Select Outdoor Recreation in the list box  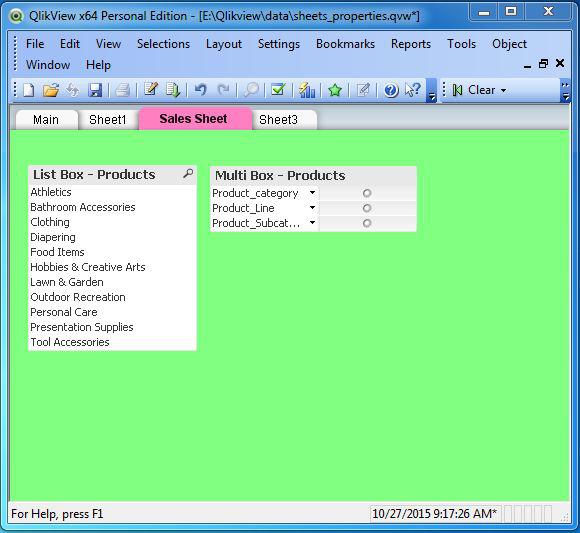coord(112,297)
